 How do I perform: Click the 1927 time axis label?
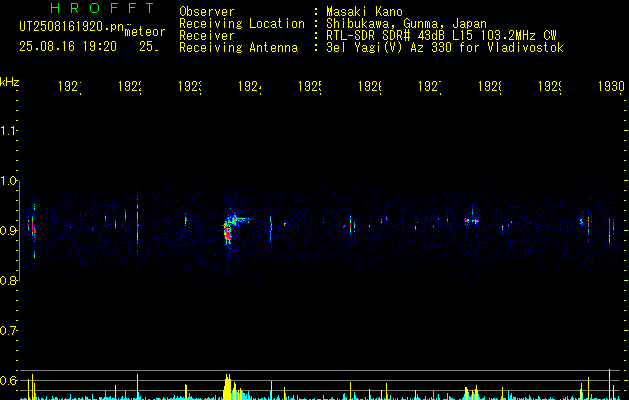click(430, 86)
